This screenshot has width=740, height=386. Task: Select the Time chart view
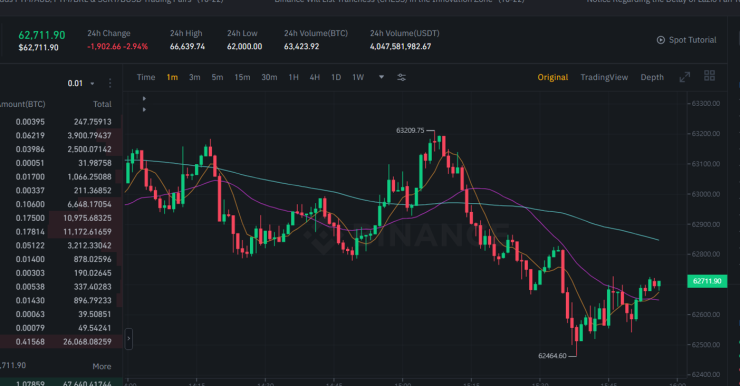click(x=146, y=77)
